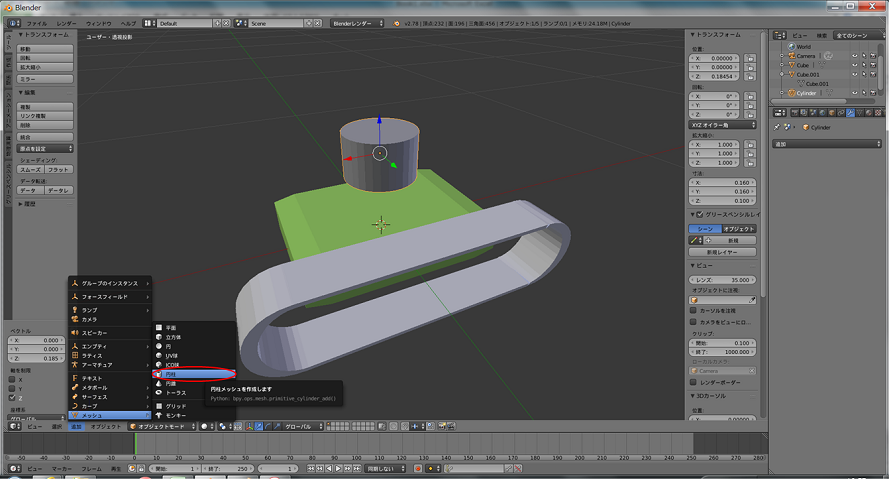Click the Blender info editor type icon

pyautogui.click(x=11, y=22)
